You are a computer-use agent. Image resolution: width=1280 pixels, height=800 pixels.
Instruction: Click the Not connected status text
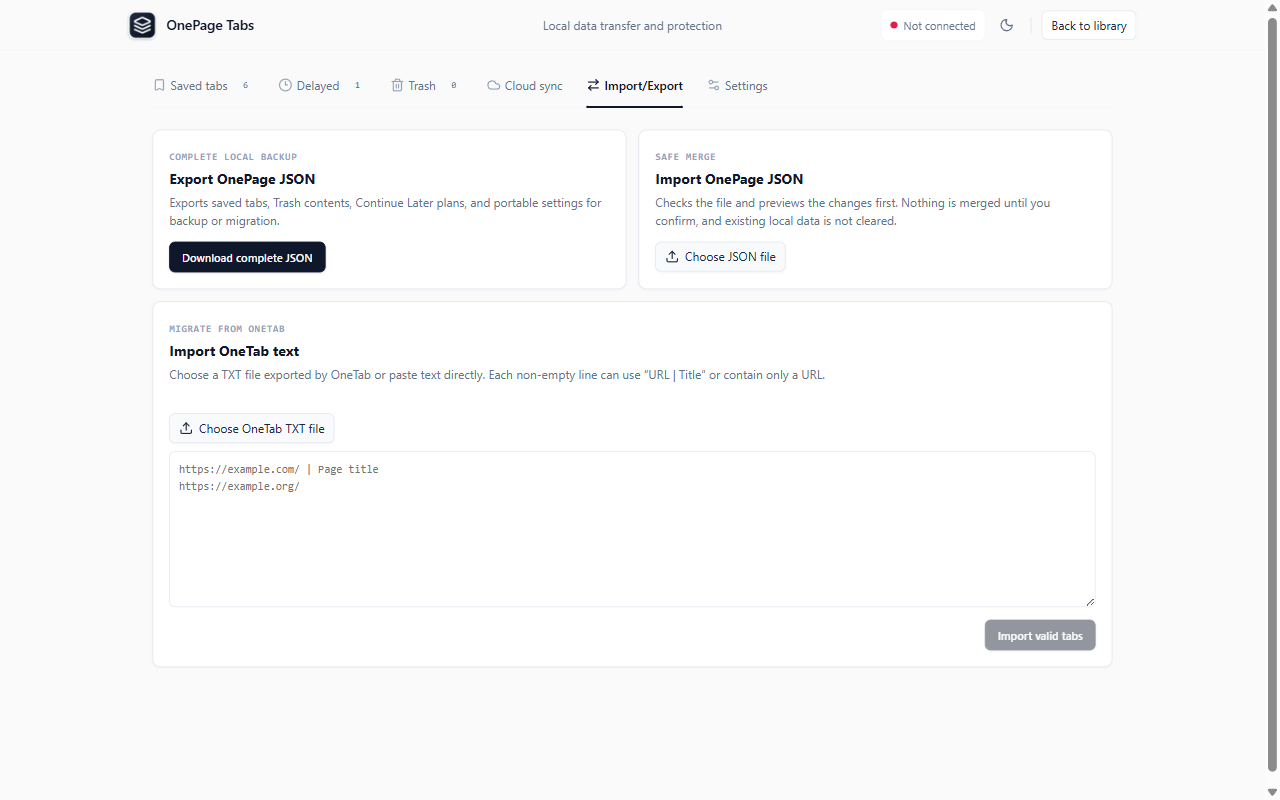tap(939, 26)
